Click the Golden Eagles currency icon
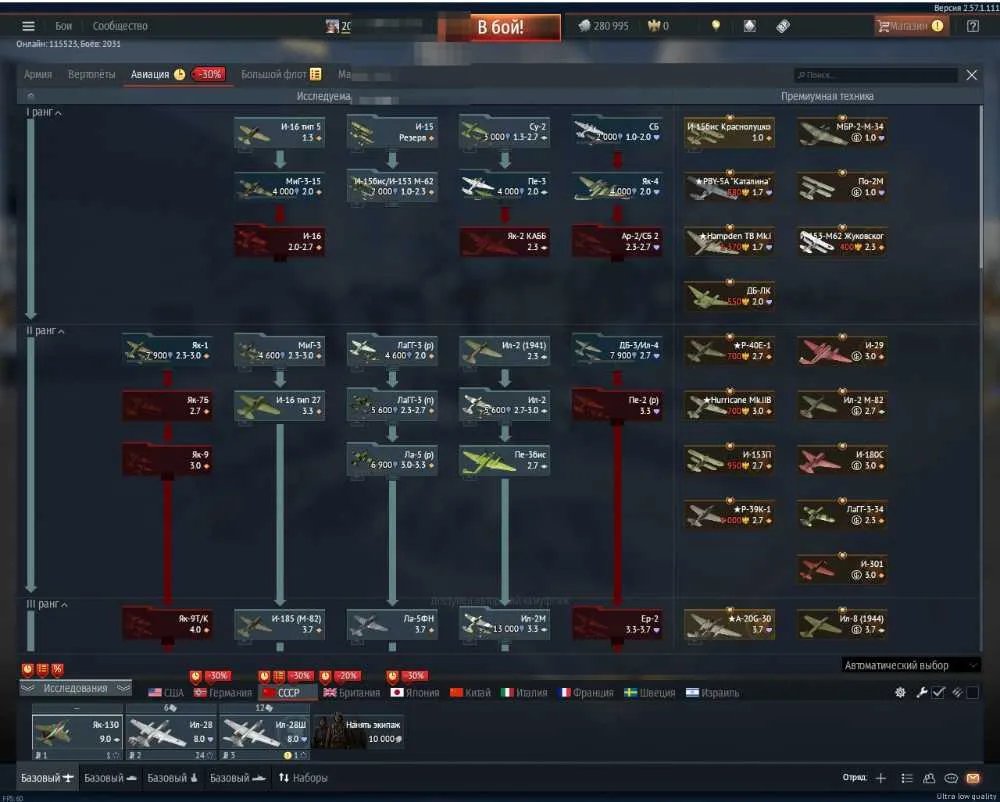 [x=653, y=26]
